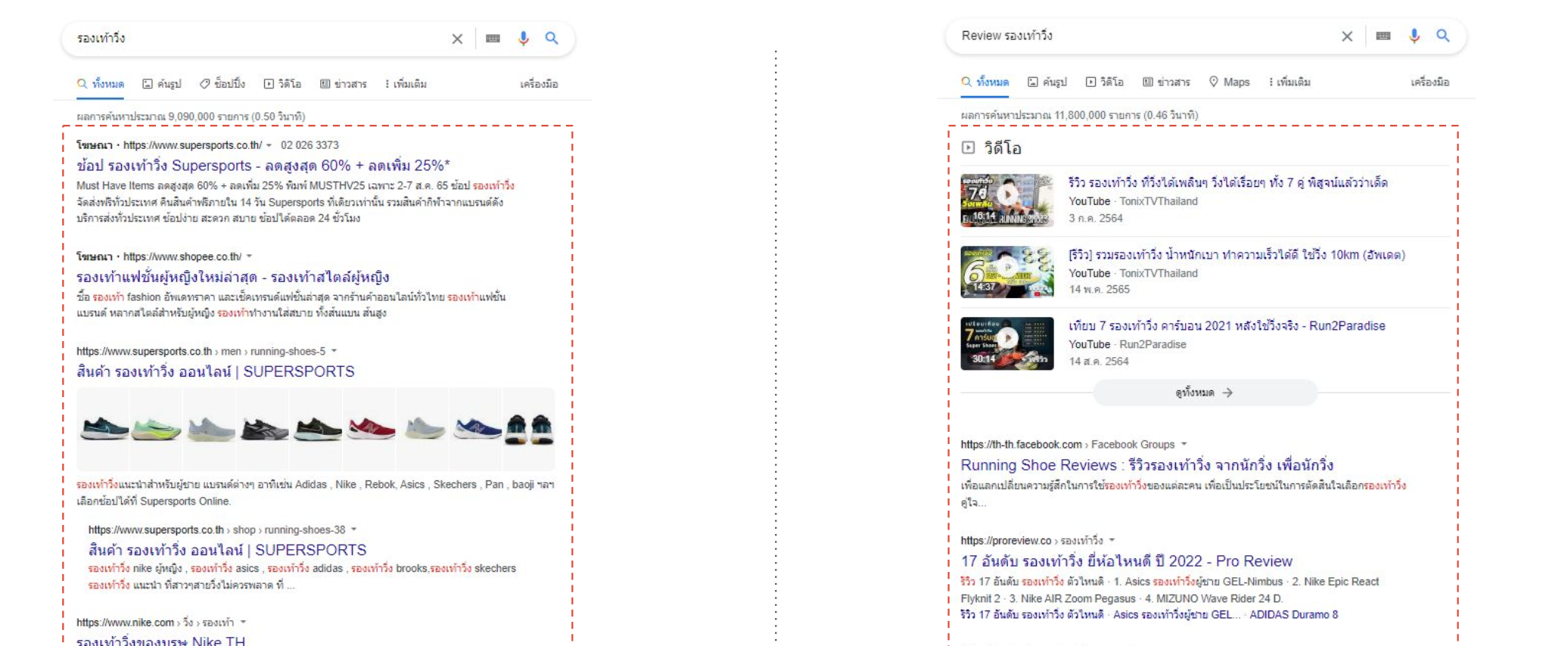Play the Run2Paradise video thumbnail

coord(1006,343)
